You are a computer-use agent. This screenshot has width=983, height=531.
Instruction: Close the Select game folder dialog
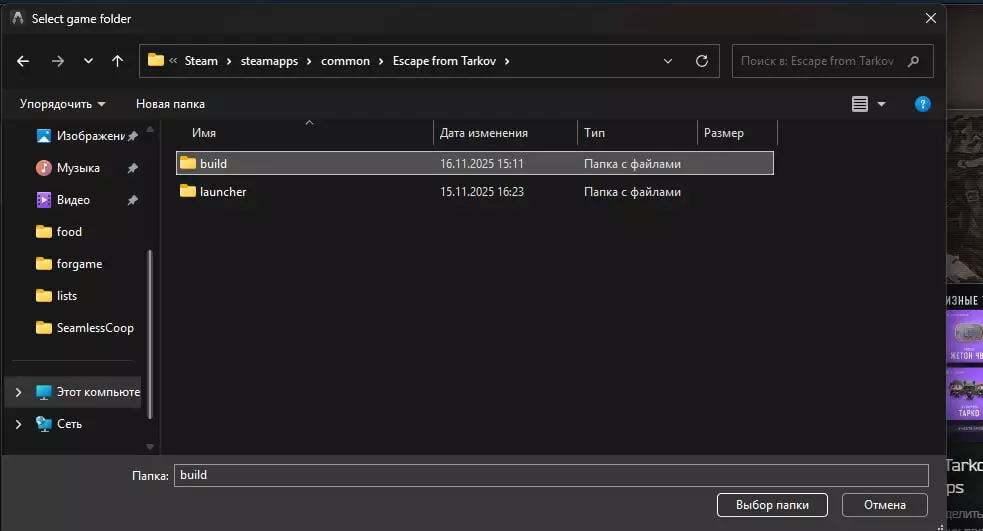[930, 18]
